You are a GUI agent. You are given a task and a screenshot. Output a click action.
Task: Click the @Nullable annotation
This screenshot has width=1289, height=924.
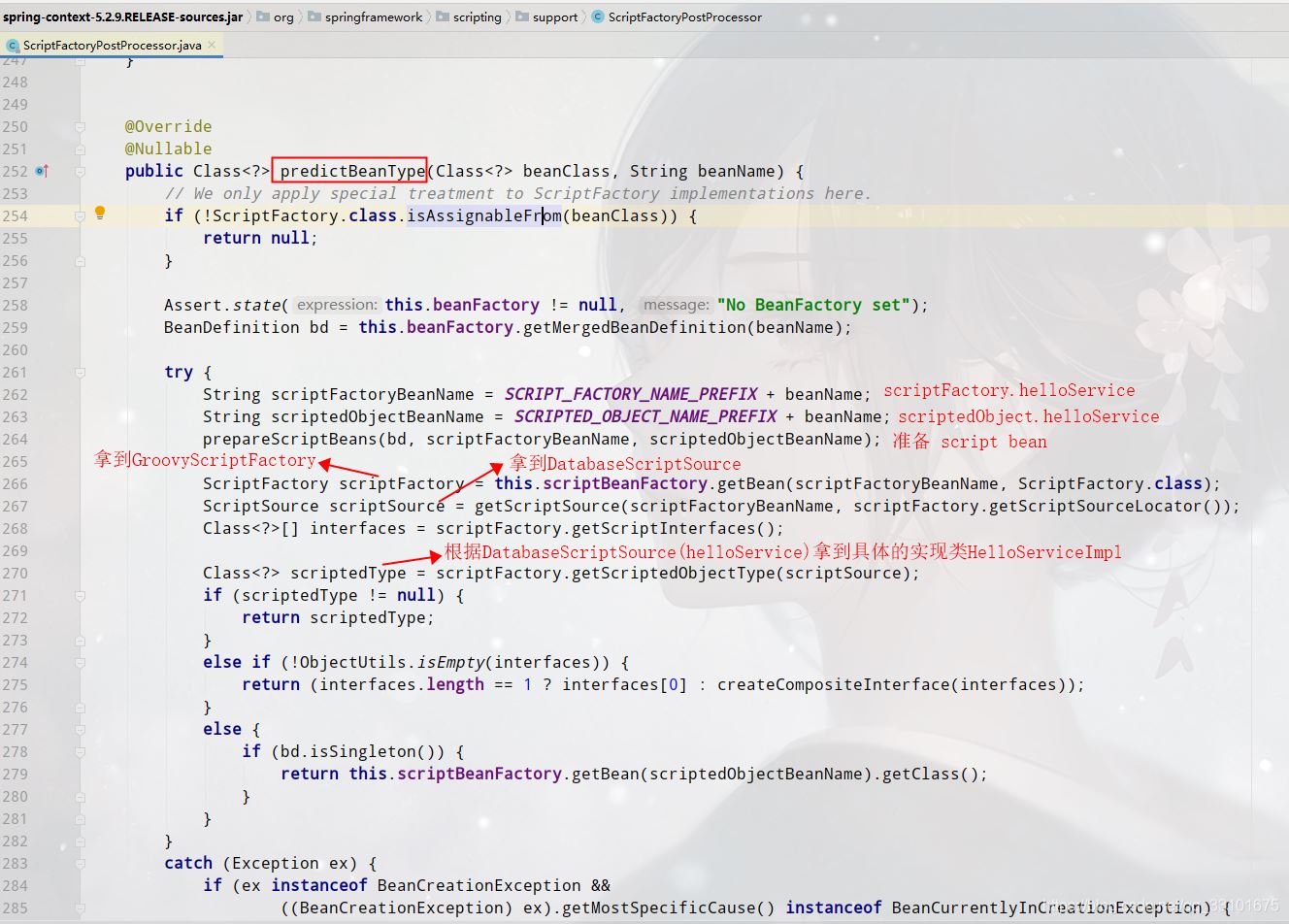point(168,149)
